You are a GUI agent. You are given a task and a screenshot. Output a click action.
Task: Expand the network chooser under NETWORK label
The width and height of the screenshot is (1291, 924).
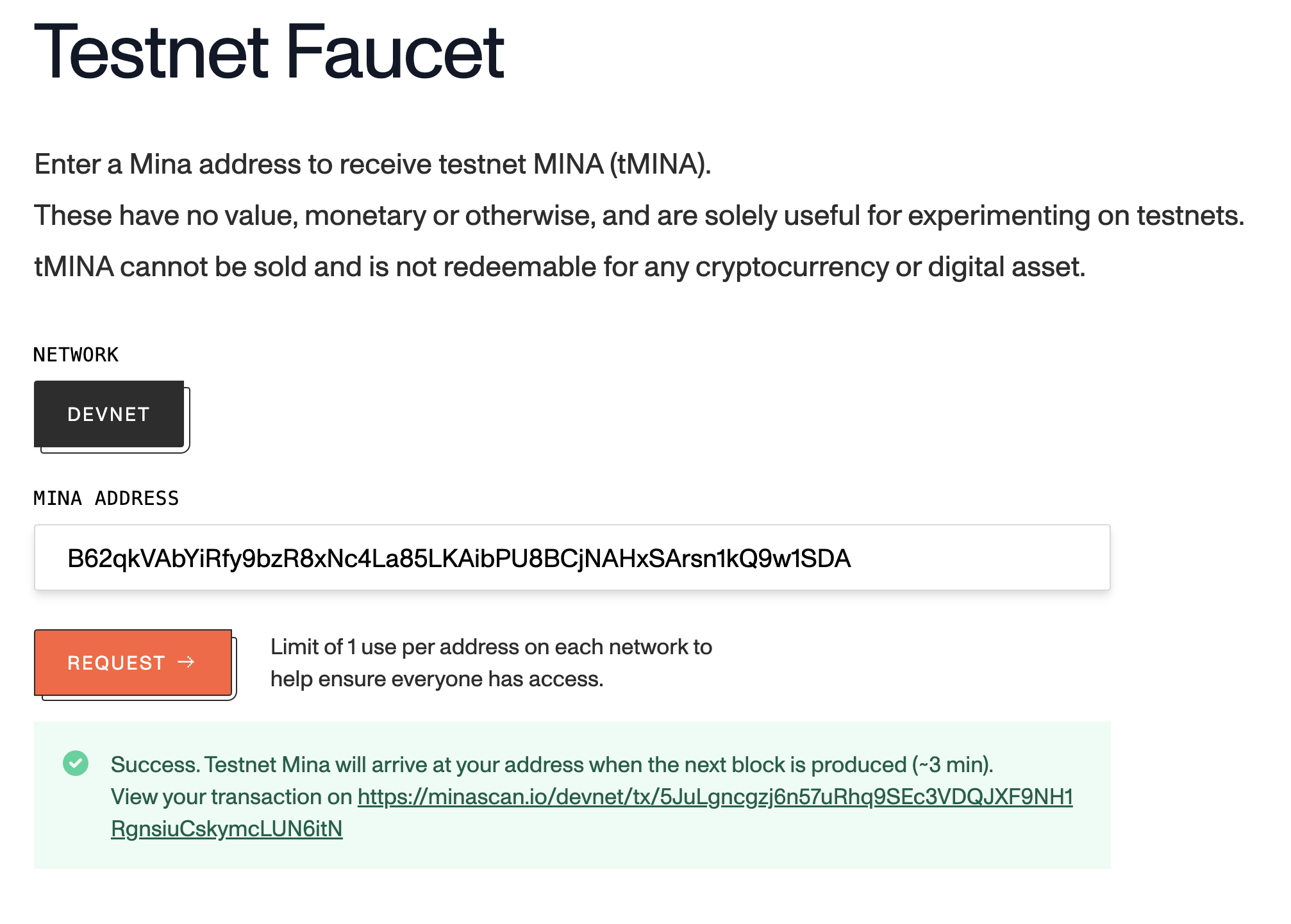tap(109, 415)
